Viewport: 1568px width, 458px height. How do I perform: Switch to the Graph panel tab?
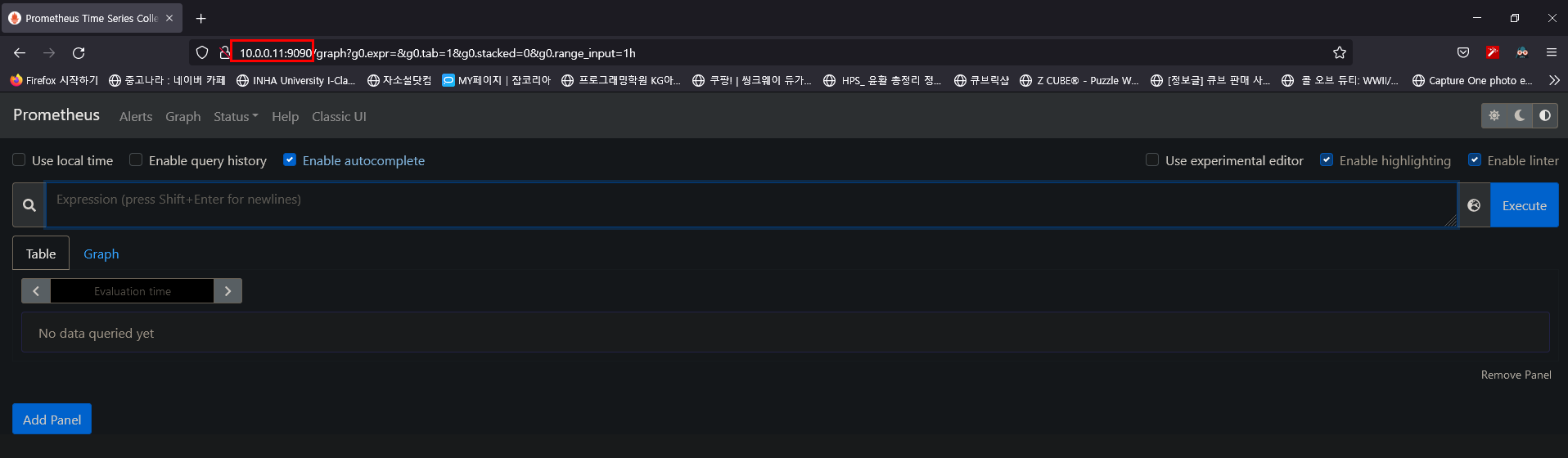click(101, 254)
